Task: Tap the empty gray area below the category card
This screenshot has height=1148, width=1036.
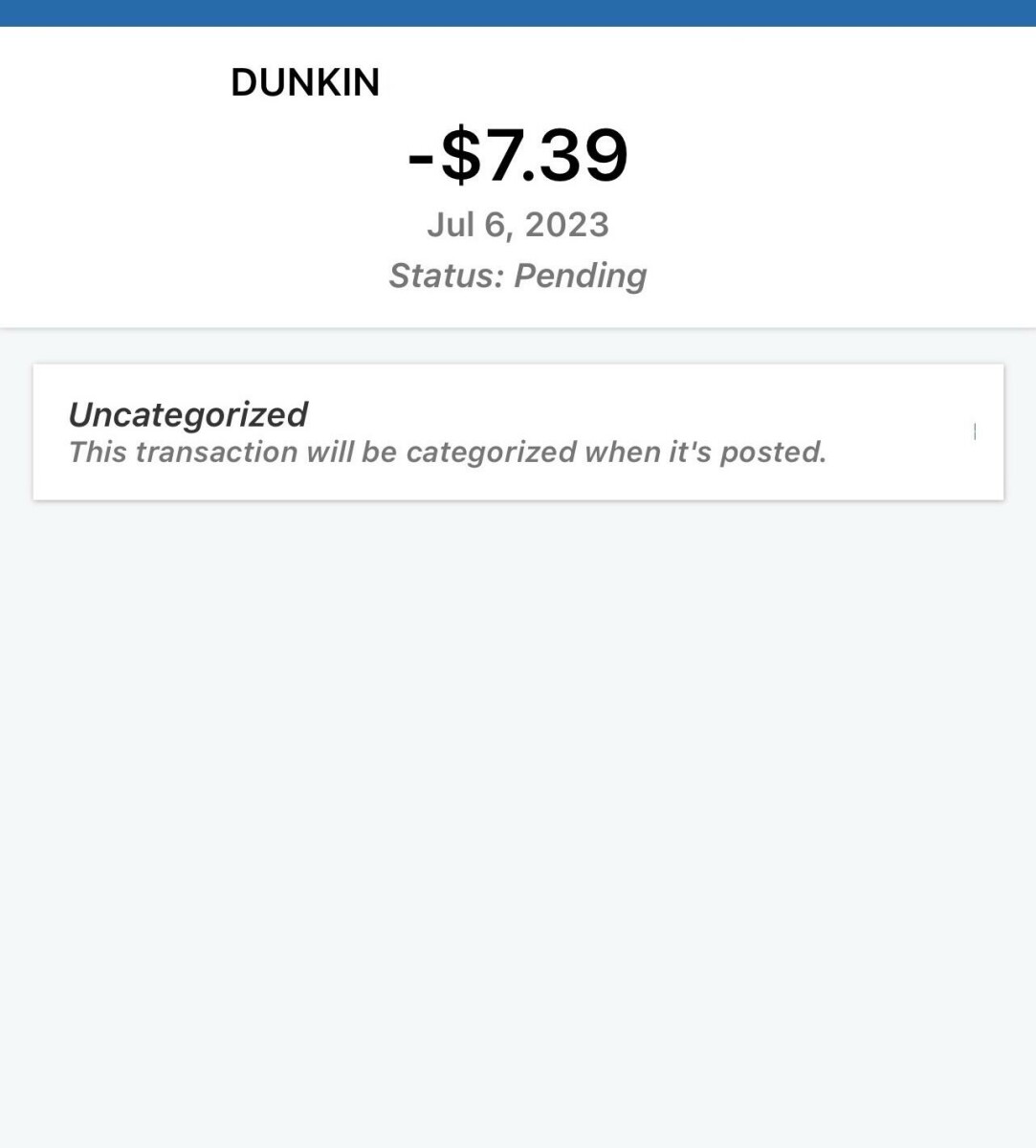Action: [x=518, y=813]
